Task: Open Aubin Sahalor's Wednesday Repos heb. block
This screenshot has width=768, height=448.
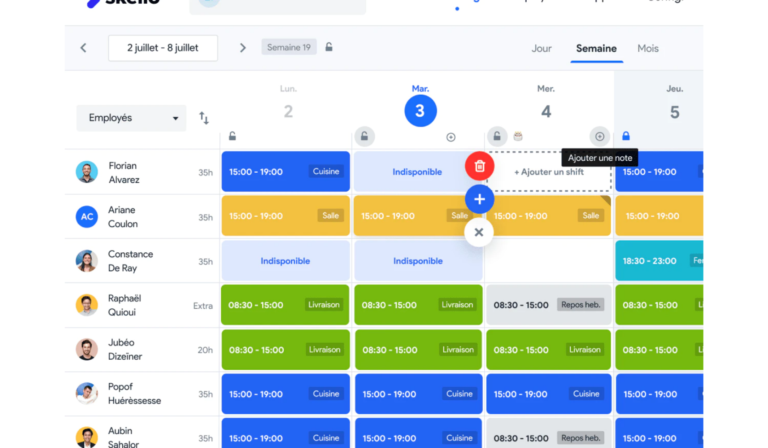Action: (549, 433)
